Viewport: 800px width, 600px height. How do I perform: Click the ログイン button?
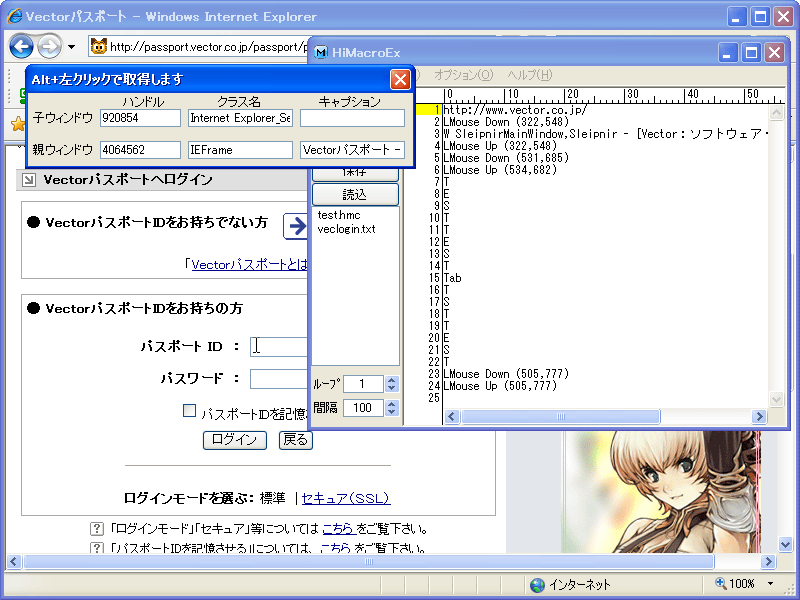pos(235,440)
